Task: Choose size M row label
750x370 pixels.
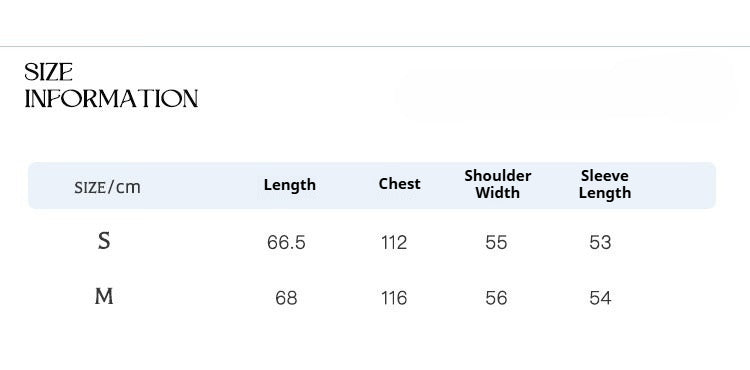Action: pos(104,296)
